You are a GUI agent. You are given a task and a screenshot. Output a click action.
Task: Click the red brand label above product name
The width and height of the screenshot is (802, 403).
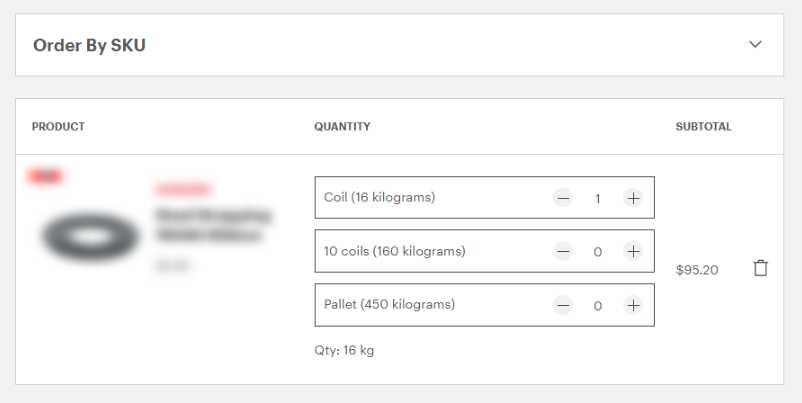click(183, 189)
